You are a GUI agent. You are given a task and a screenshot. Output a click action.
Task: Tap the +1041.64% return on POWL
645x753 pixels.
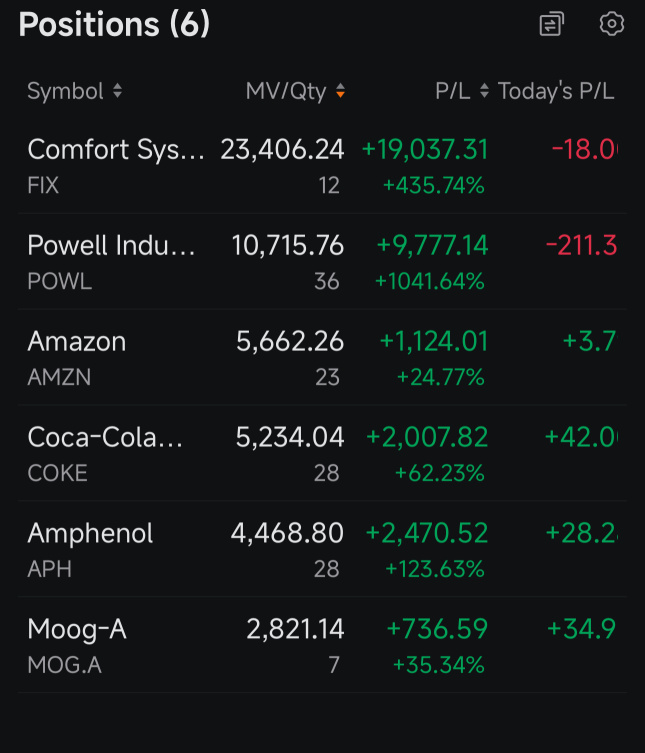point(429,281)
